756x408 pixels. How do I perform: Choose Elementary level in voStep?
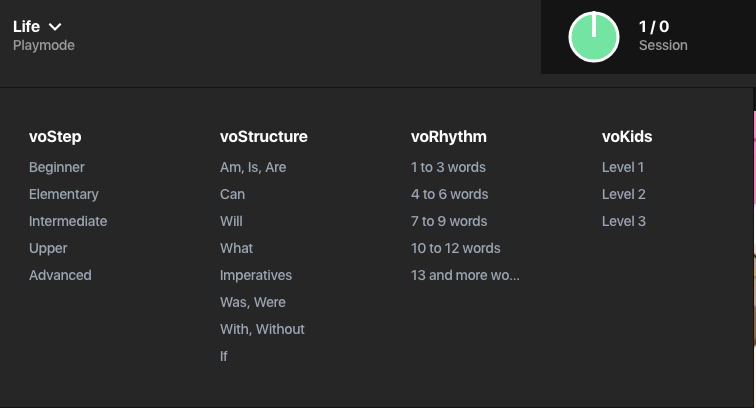[64, 194]
